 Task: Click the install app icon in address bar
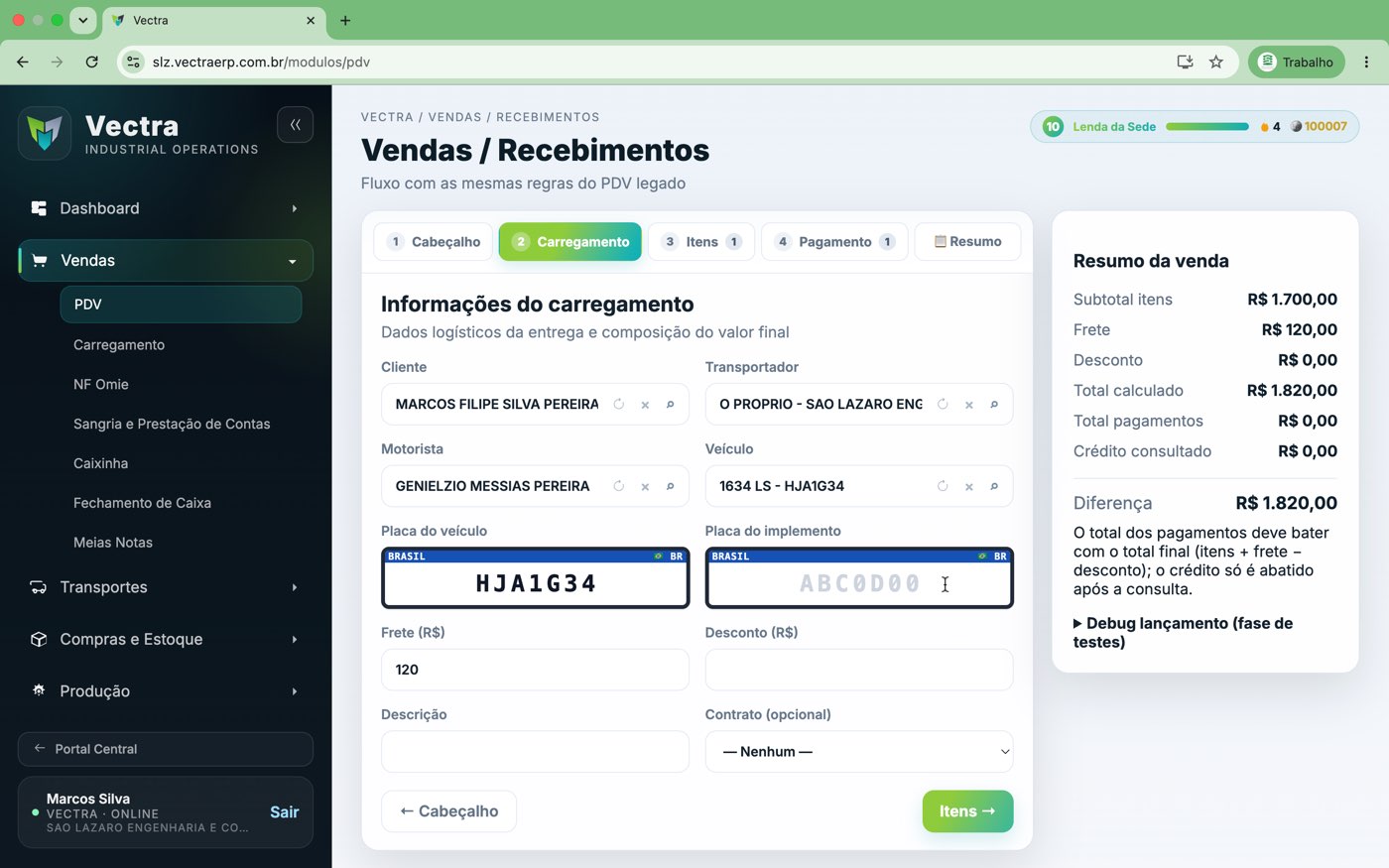[1185, 62]
